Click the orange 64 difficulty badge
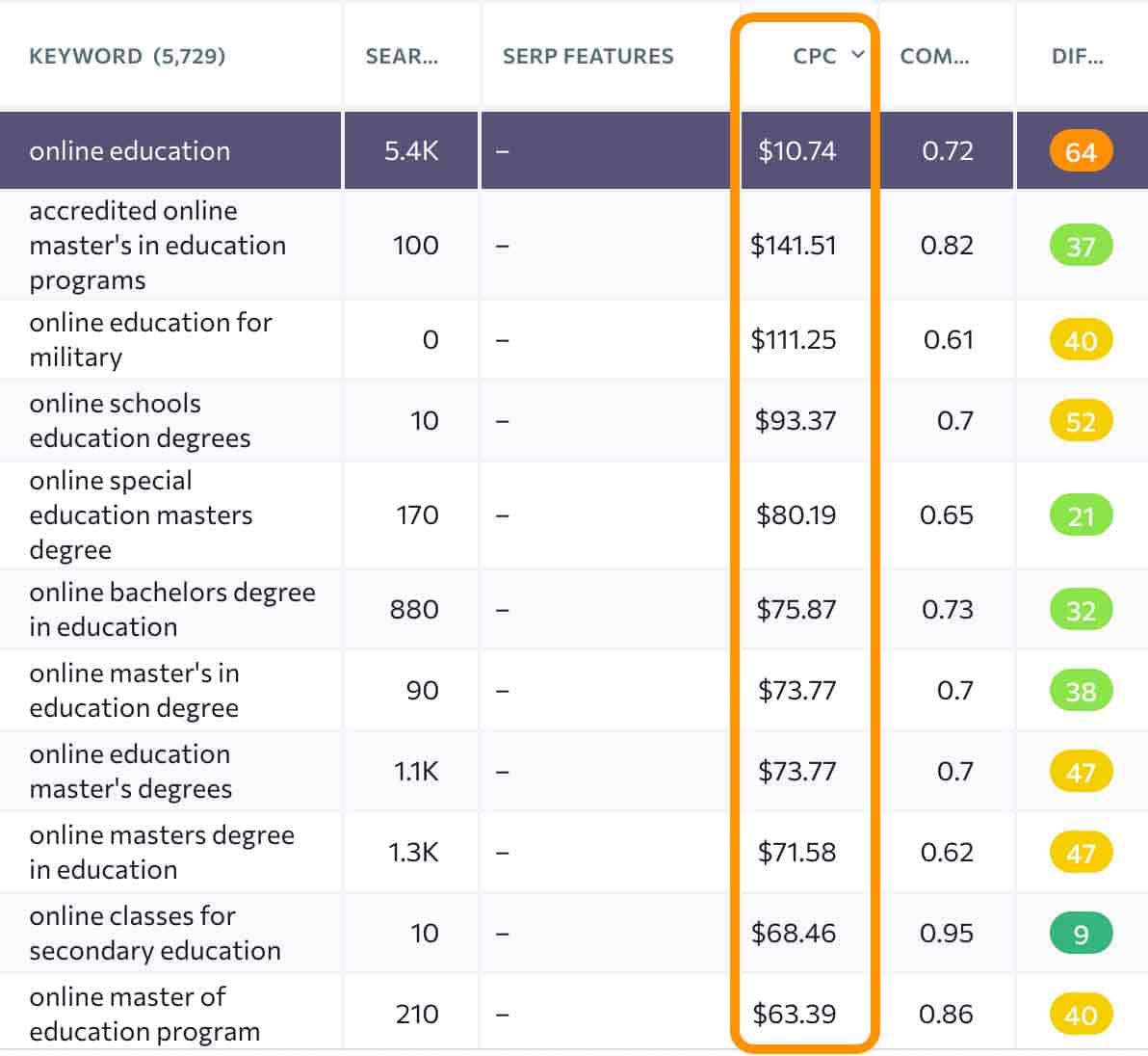The width and height of the screenshot is (1148, 1056). (x=1082, y=150)
